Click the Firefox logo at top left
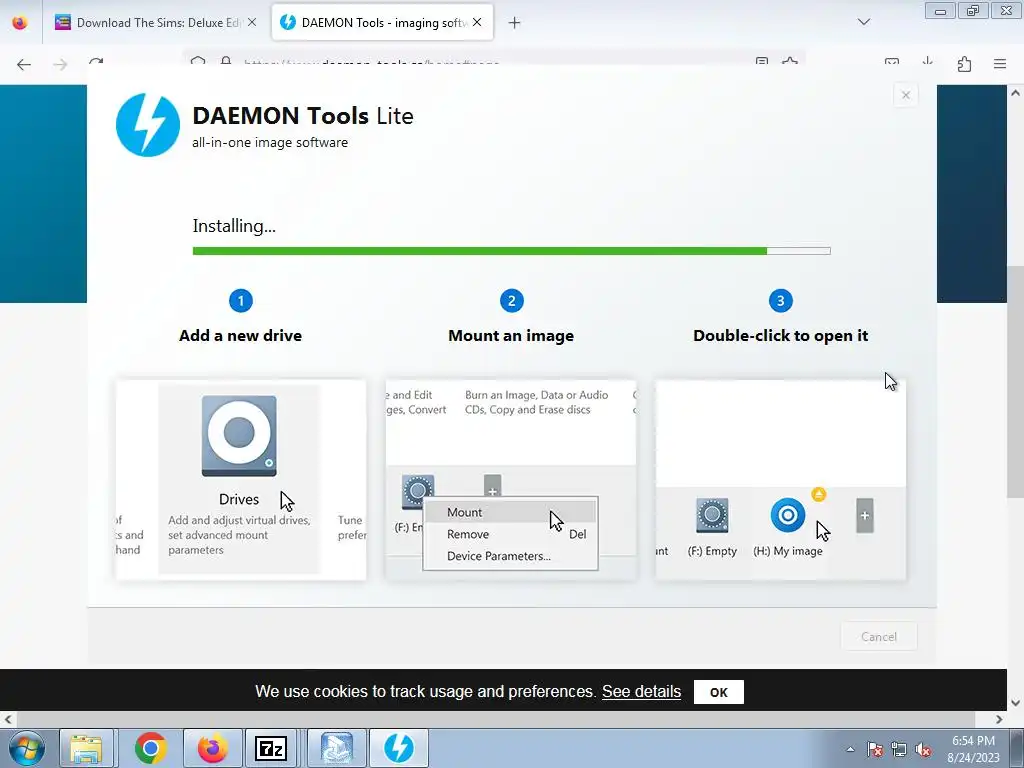Image resolution: width=1024 pixels, height=768 pixels. (x=20, y=22)
